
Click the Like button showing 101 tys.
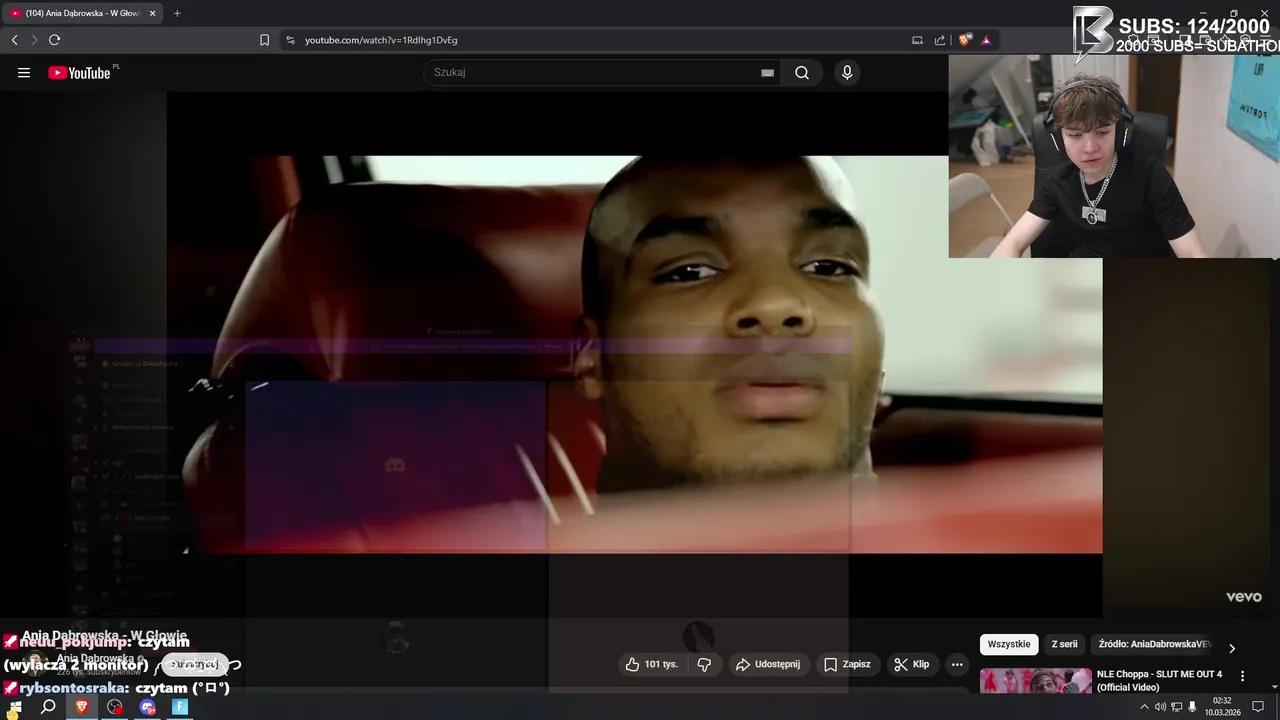pyautogui.click(x=650, y=664)
